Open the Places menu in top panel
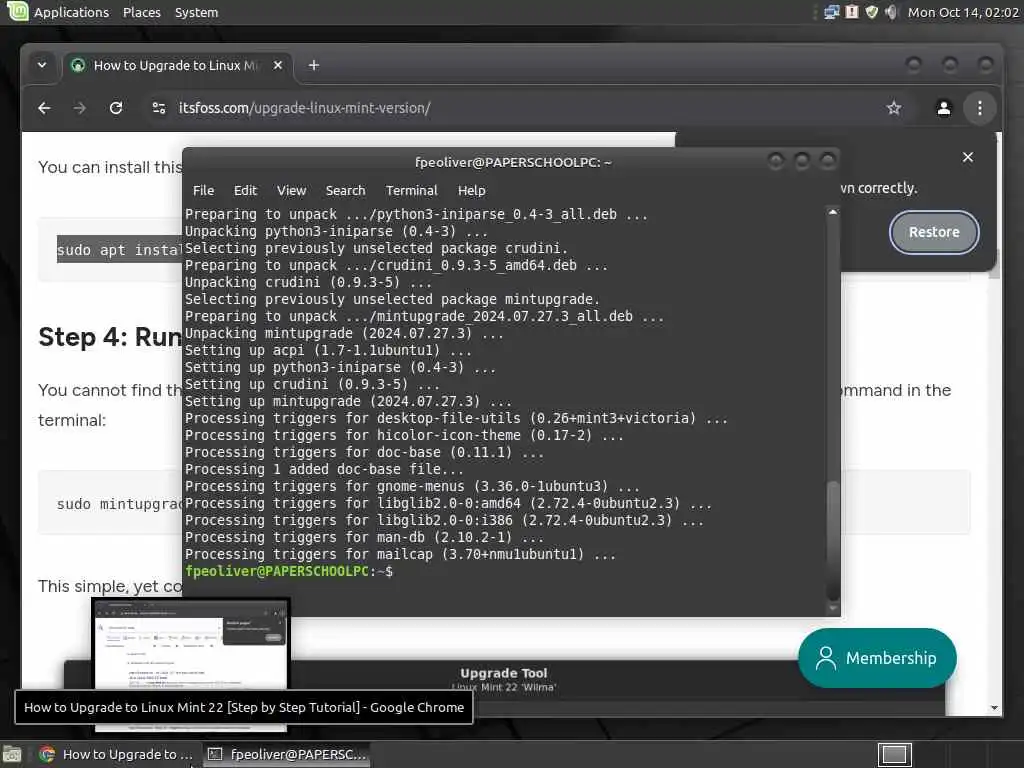Image resolution: width=1024 pixels, height=768 pixels. click(x=142, y=12)
